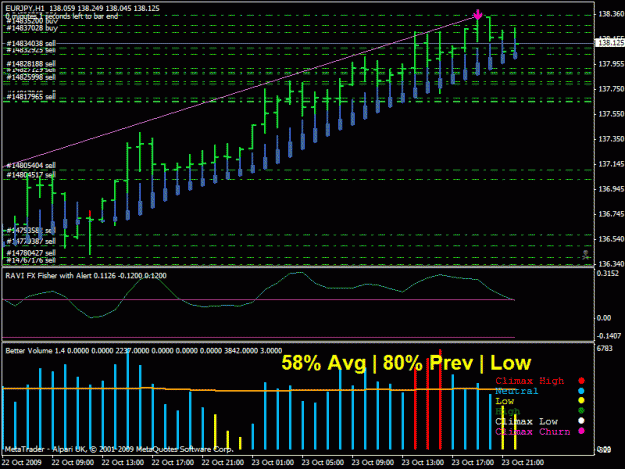The image size is (625, 469).
Task: Click the '23 Oct 09:00' time label
Action: [373, 463]
